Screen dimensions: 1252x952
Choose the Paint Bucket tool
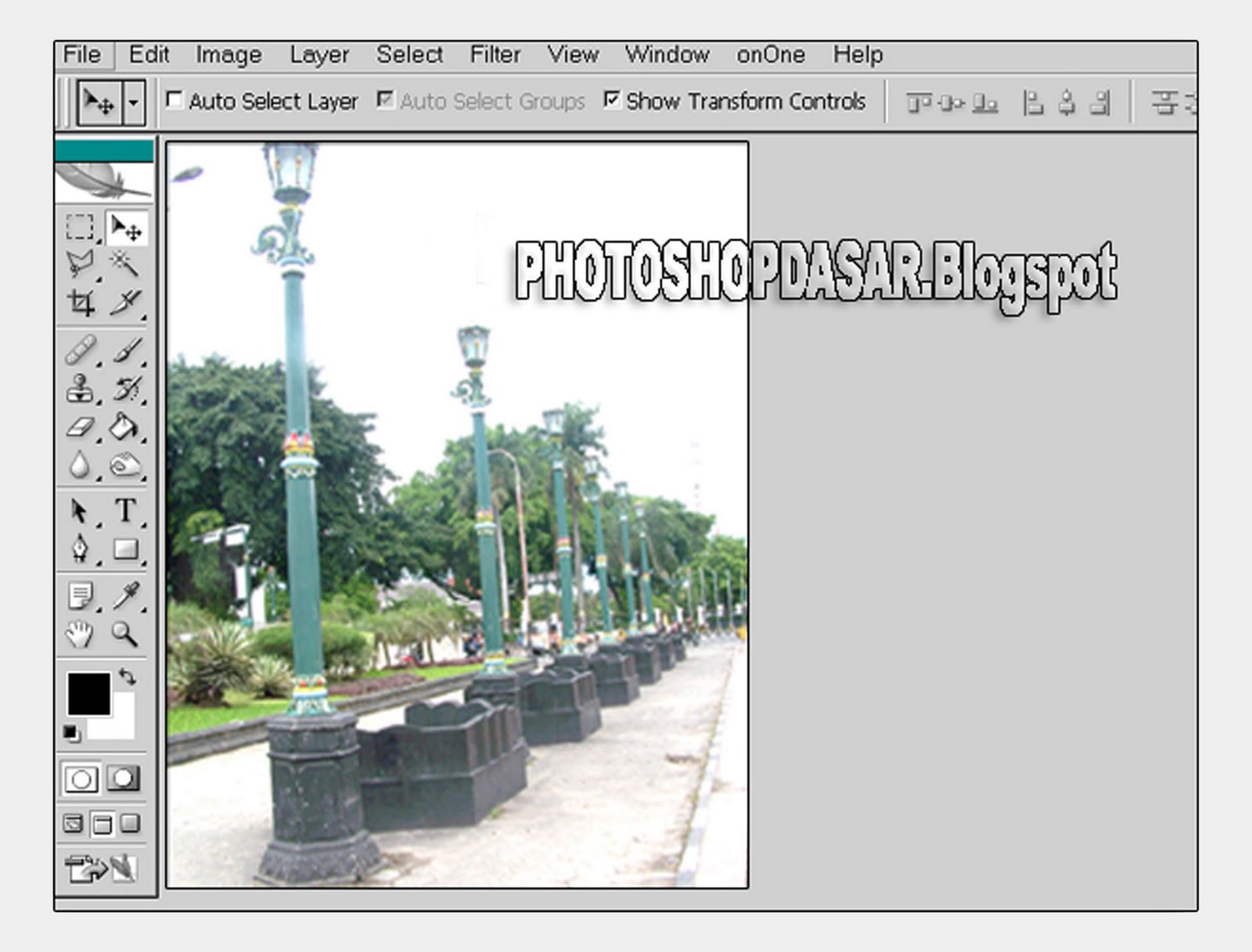125,427
